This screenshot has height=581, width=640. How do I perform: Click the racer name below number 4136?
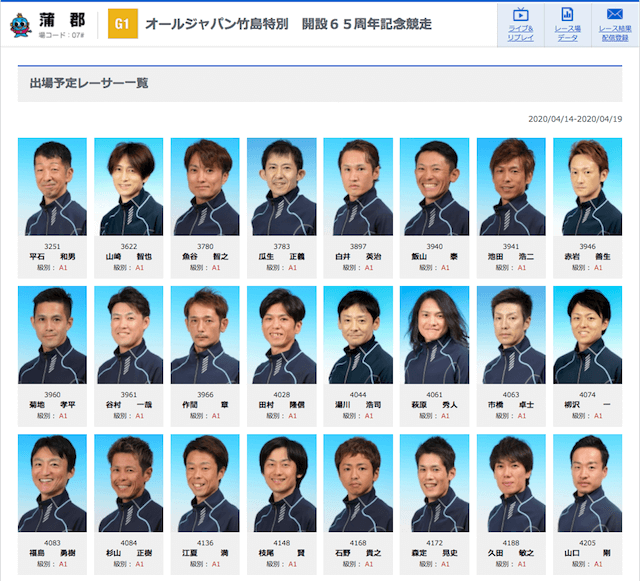click(x=205, y=553)
